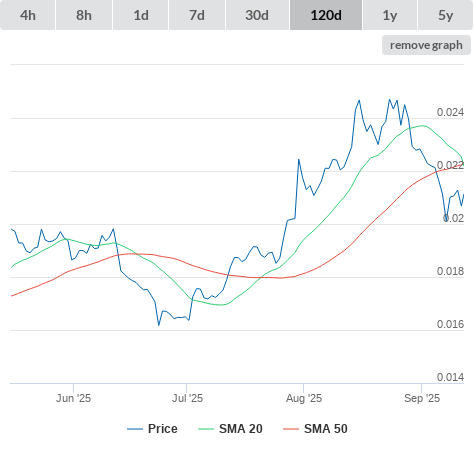Click the blue Price legend line swatch
Image resolution: width=474 pixels, height=455 pixels.
[x=135, y=429]
